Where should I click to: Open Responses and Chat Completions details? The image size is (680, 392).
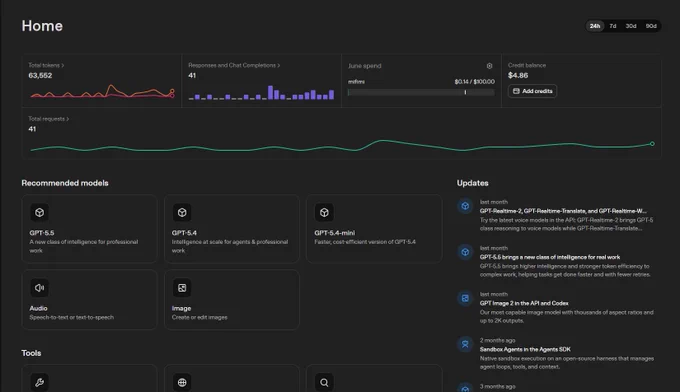pyautogui.click(x=234, y=65)
